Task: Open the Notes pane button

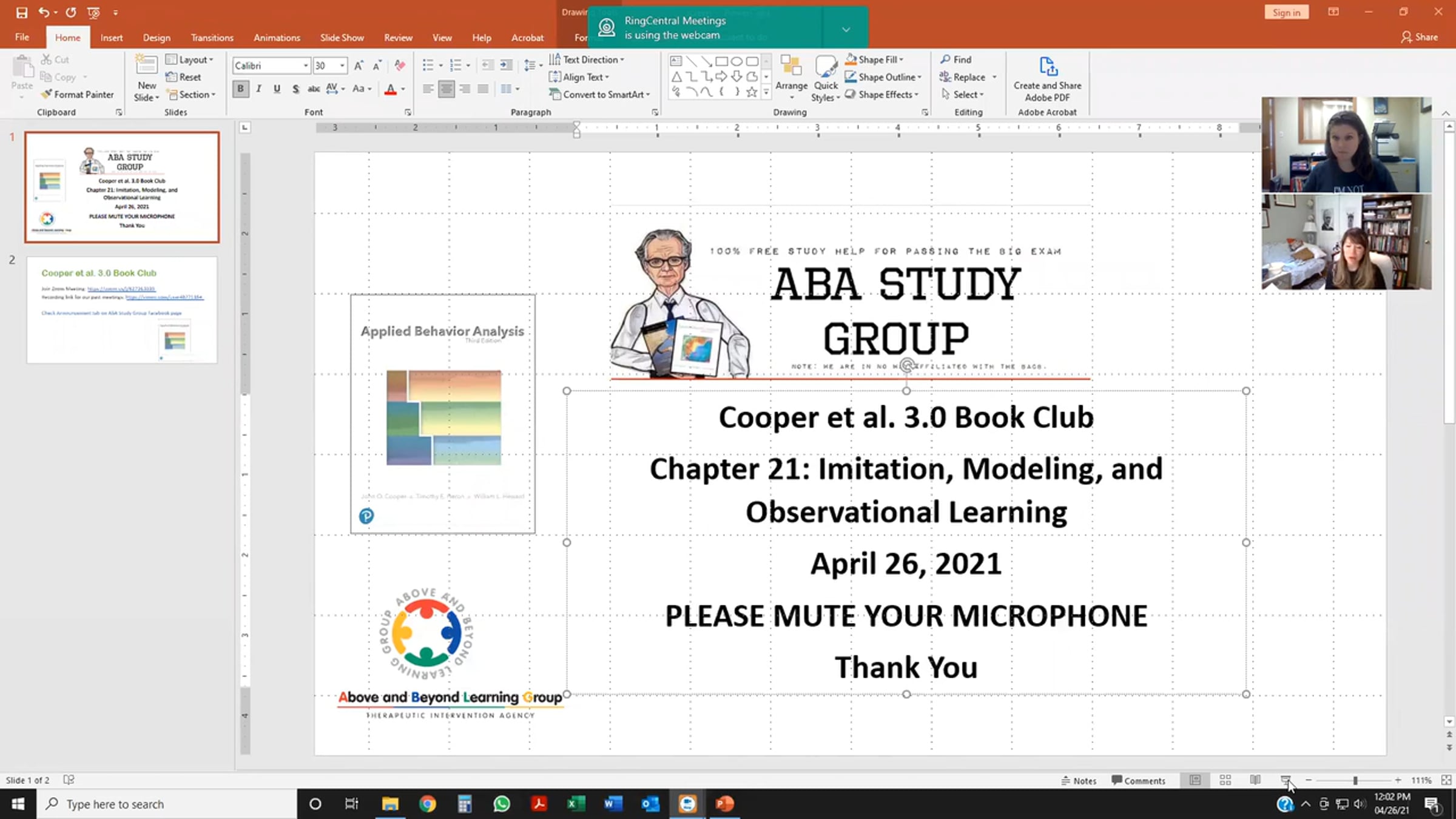Action: 1079,781
